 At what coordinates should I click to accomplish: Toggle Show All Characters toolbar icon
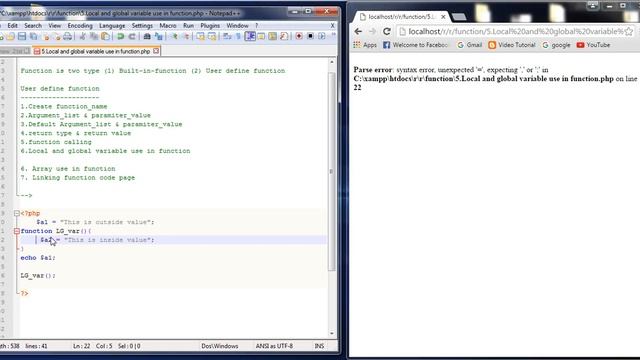point(238,37)
